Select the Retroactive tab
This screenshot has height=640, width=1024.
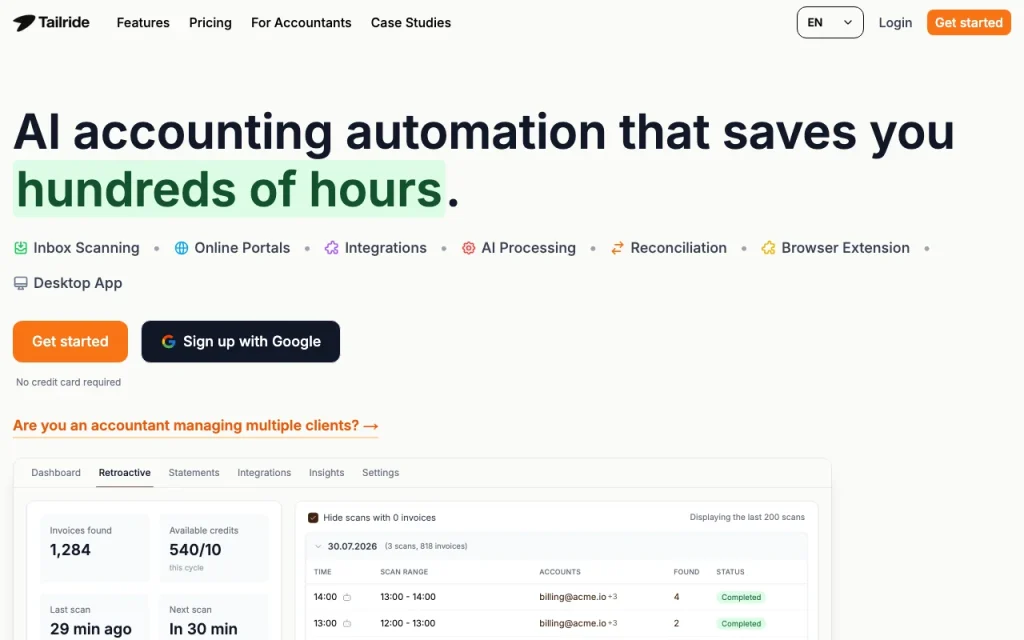tap(125, 473)
